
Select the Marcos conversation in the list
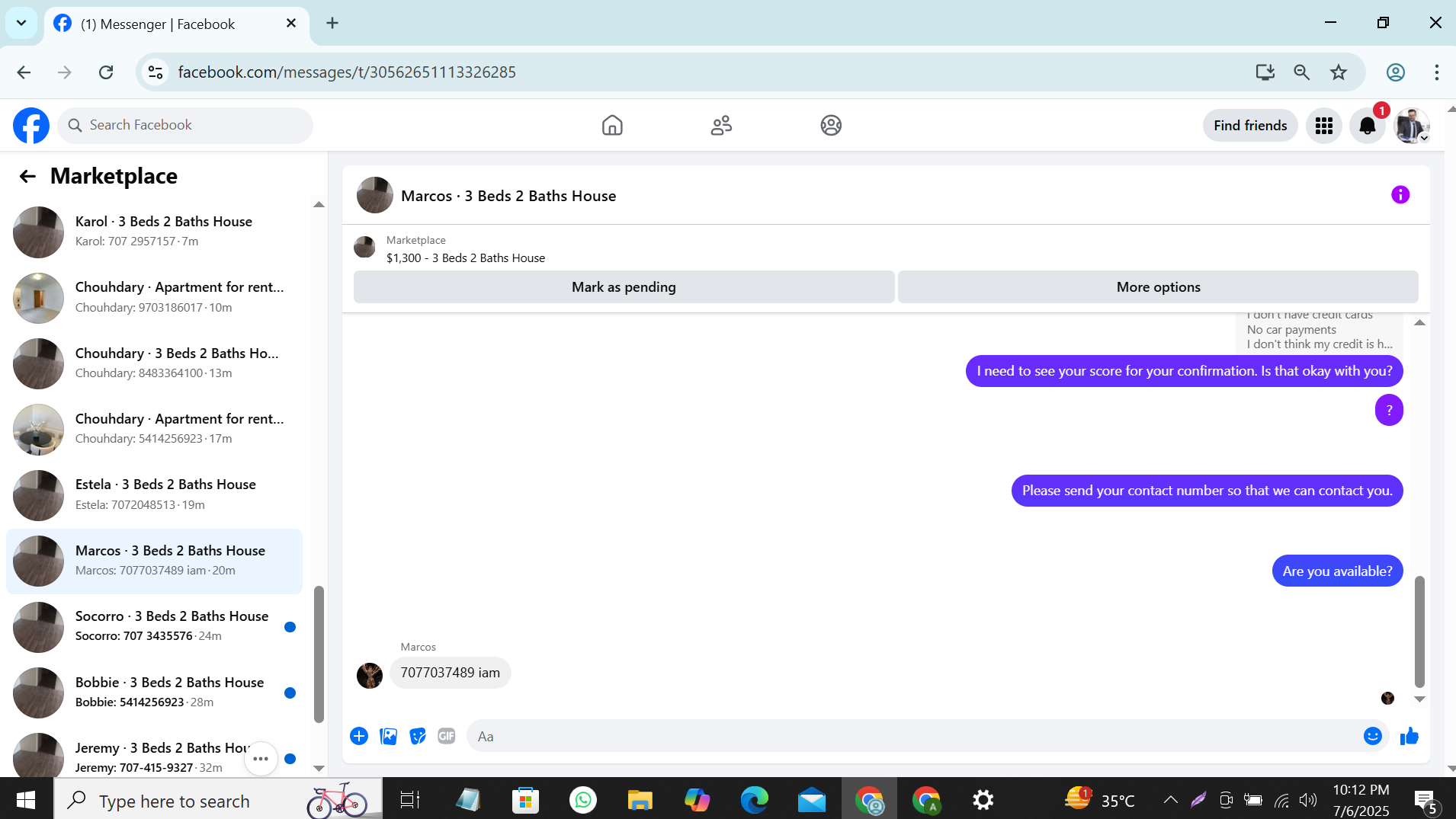(154, 561)
